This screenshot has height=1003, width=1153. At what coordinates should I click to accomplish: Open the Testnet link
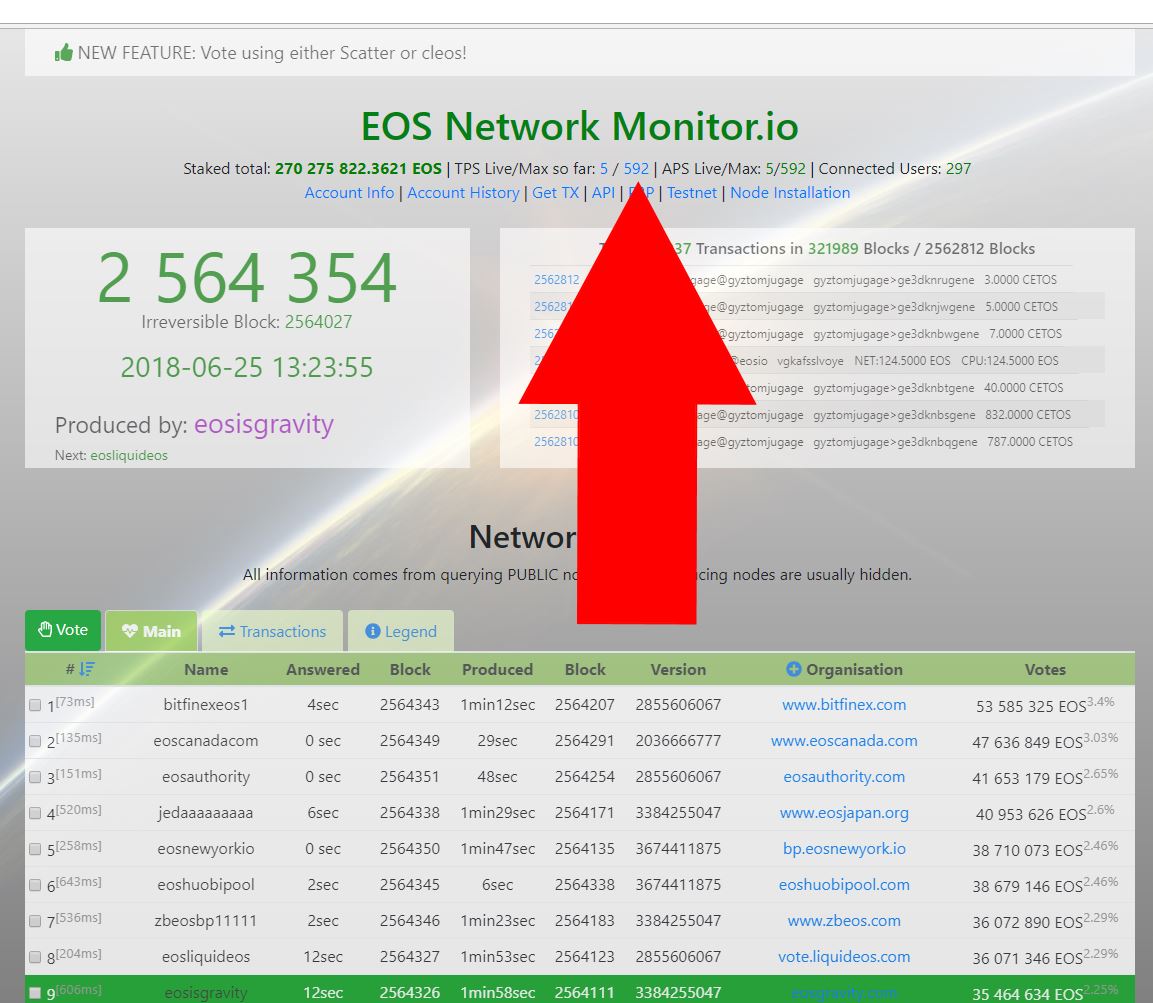[692, 193]
